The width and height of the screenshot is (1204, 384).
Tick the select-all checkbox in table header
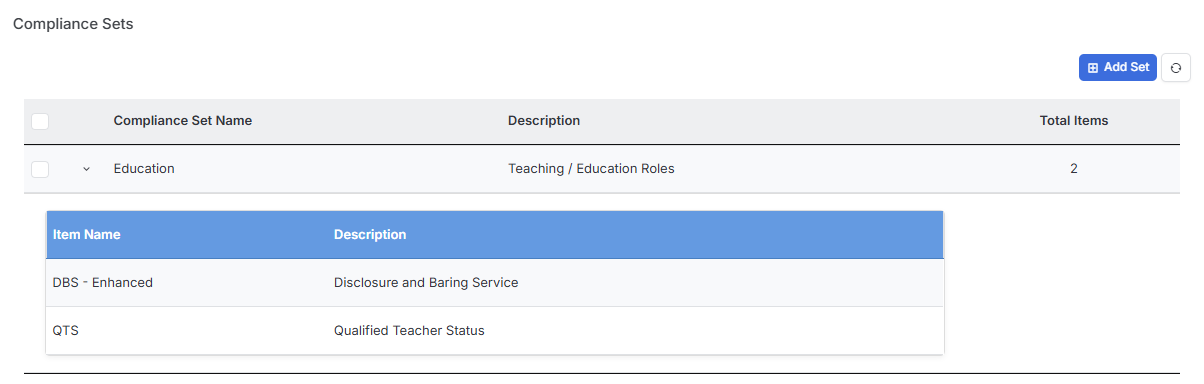point(40,121)
